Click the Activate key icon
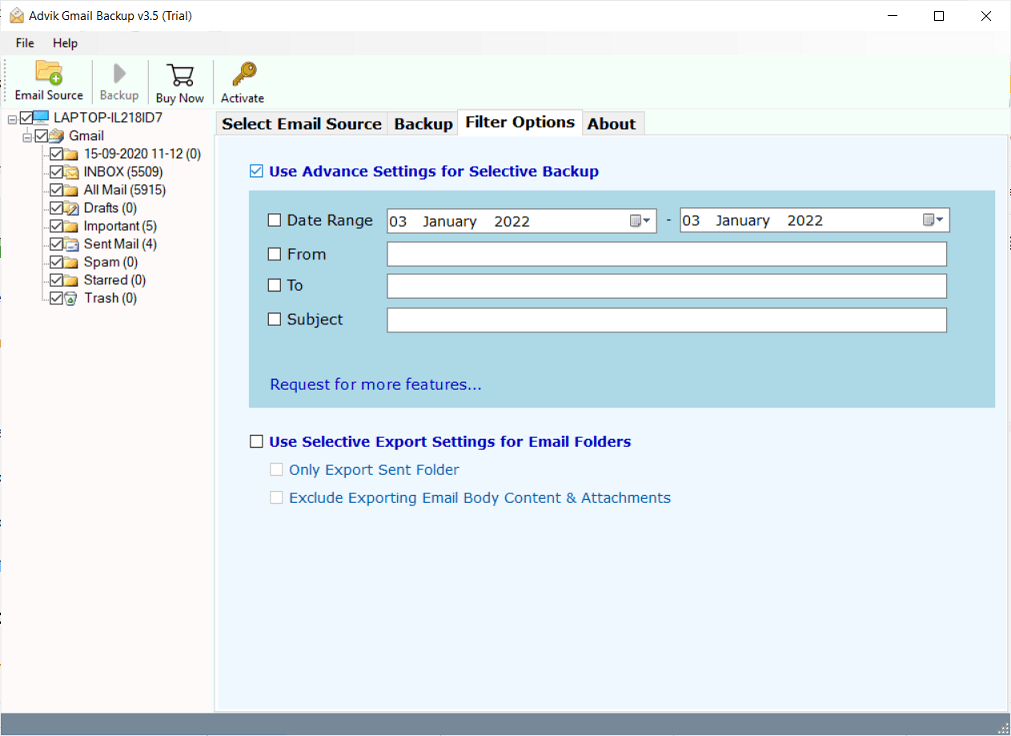Viewport: 1011px width, 736px height. (244, 74)
